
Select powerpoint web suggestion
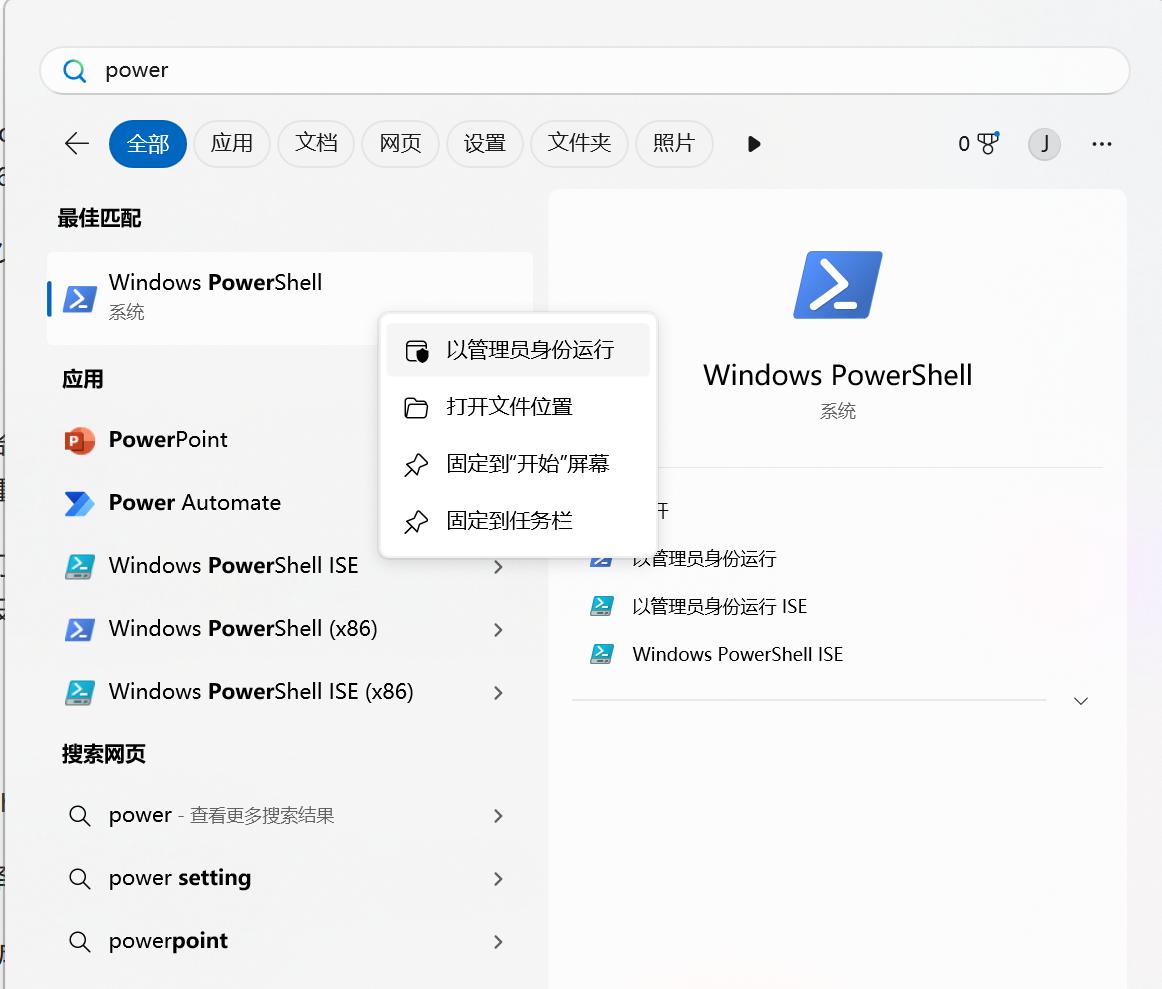pyautogui.click(x=290, y=942)
